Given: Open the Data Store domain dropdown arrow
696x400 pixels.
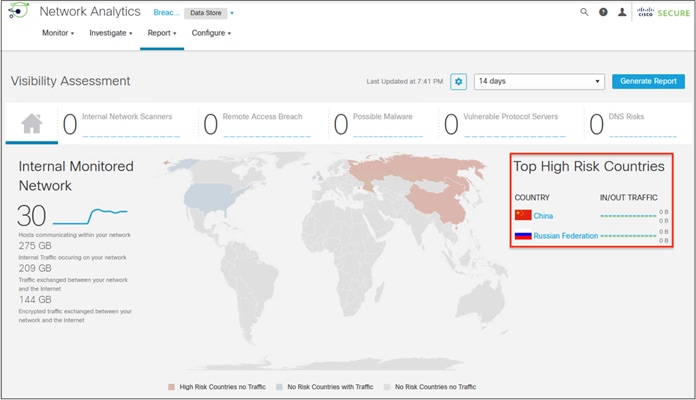Looking at the screenshot, I should [x=232, y=13].
